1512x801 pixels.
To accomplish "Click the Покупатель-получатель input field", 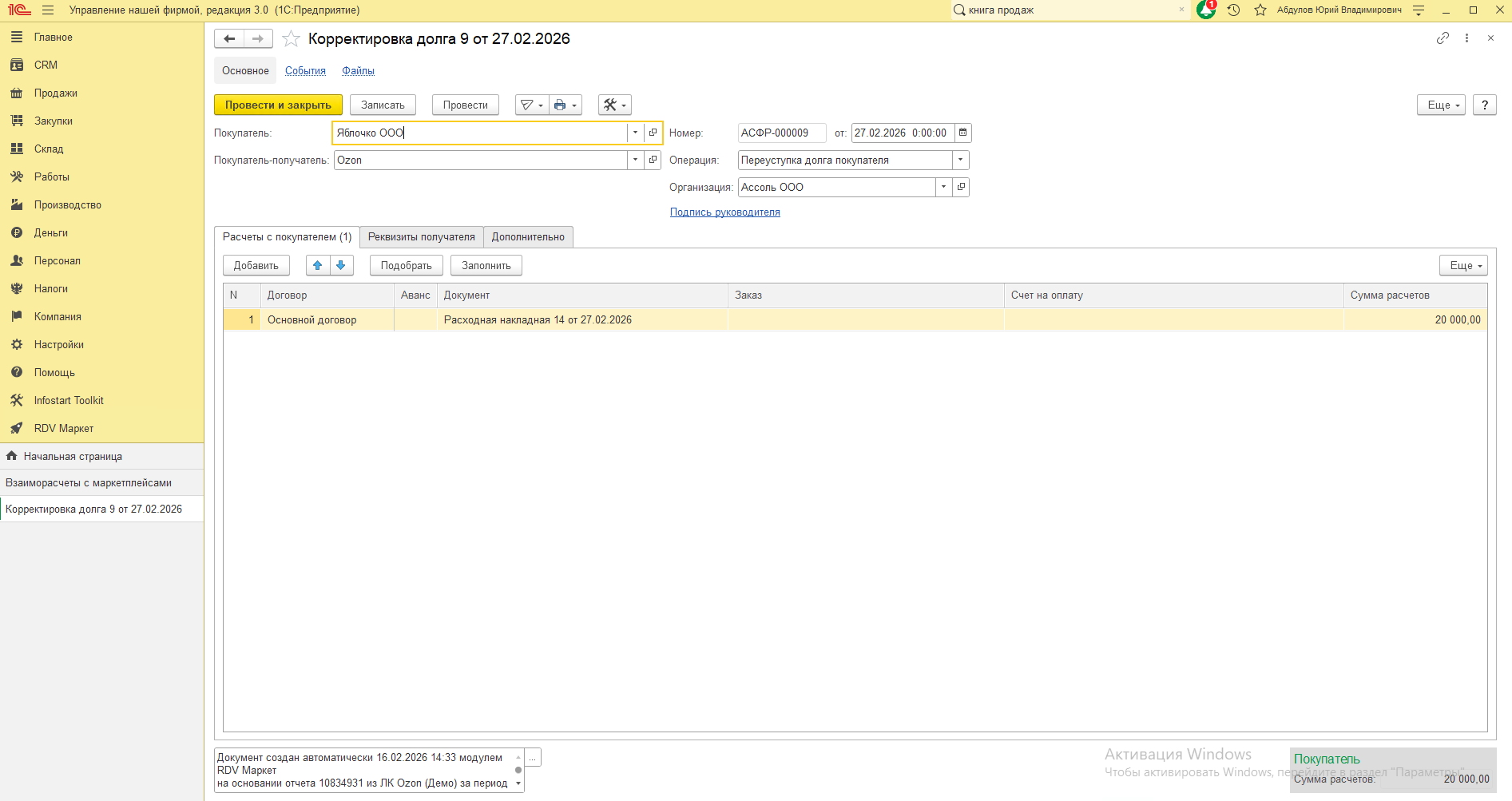I will (x=479, y=160).
